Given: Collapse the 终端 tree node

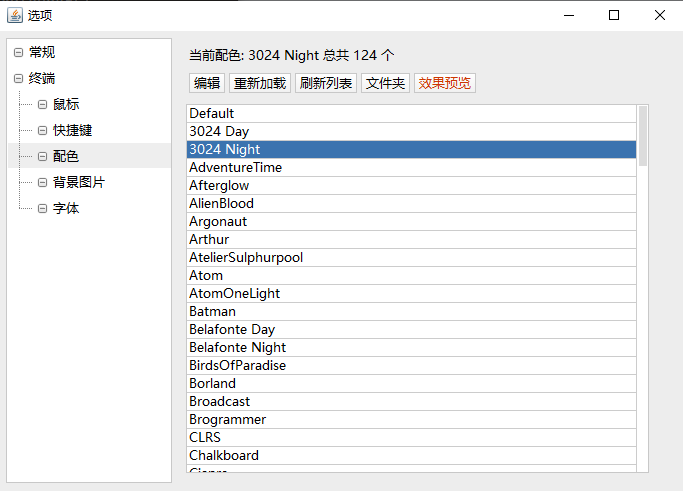Looking at the screenshot, I should click(x=18, y=78).
